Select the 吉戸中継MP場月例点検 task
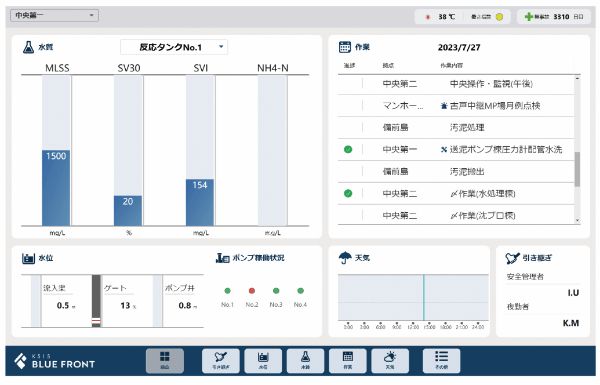This screenshot has width=600, height=385. [x=456, y=106]
